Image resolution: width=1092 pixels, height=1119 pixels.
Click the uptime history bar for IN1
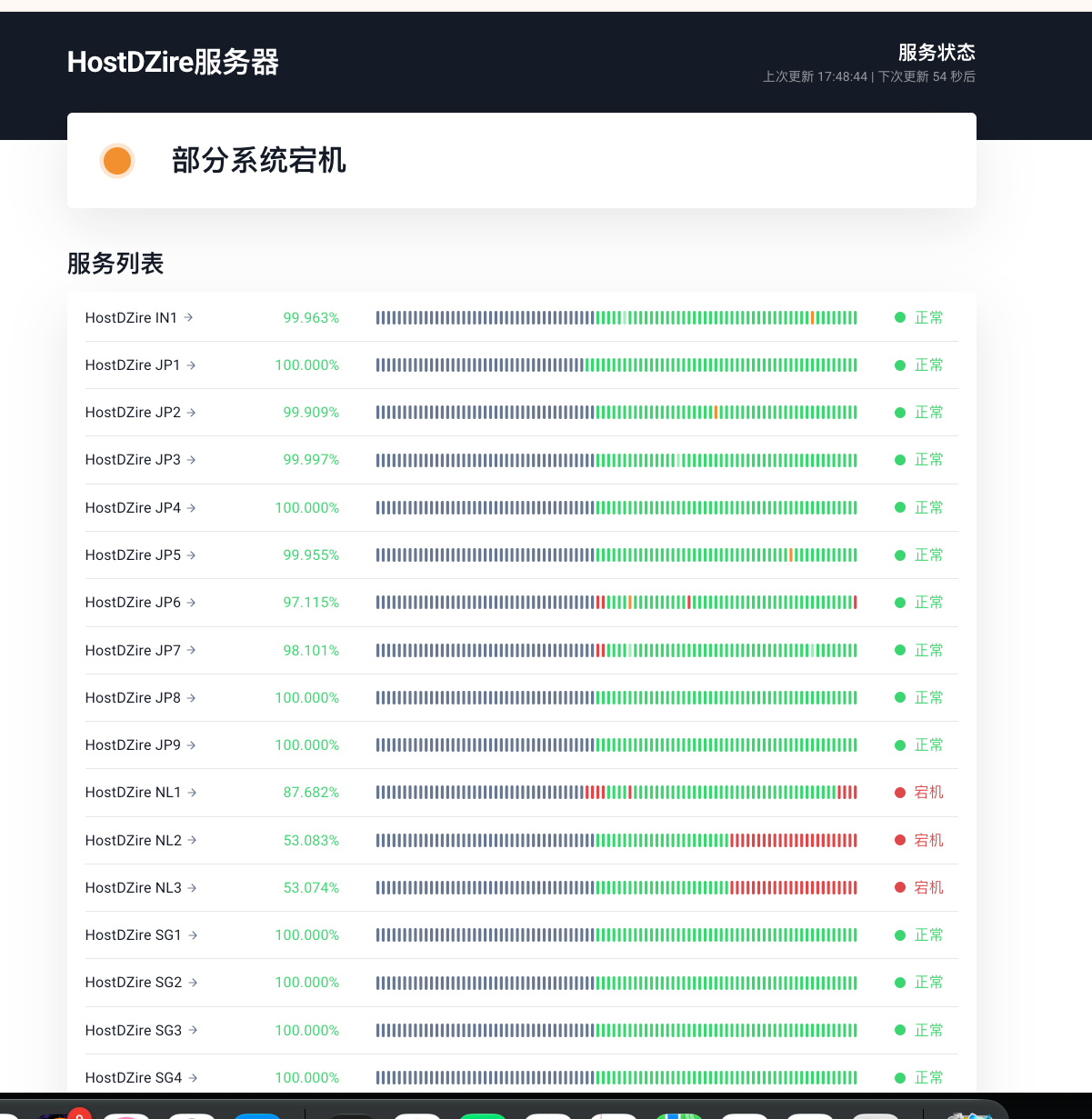616,317
